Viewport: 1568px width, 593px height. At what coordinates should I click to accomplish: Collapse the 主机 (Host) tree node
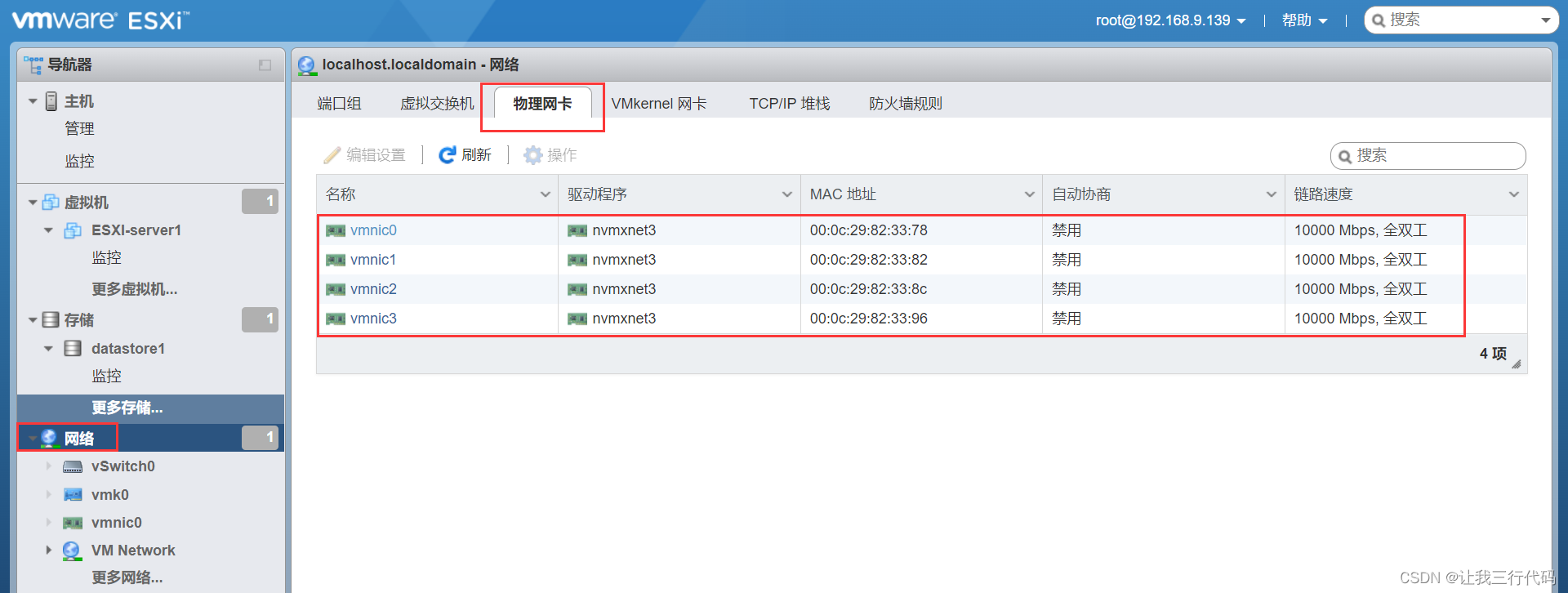point(33,101)
